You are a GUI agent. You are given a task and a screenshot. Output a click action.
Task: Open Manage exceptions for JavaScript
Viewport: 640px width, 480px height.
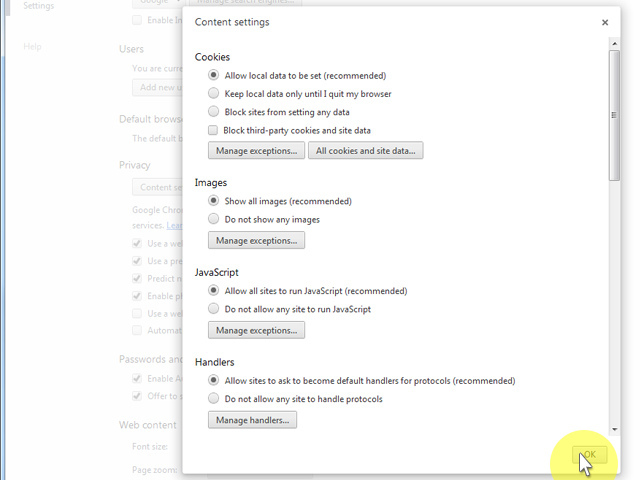(x=256, y=331)
